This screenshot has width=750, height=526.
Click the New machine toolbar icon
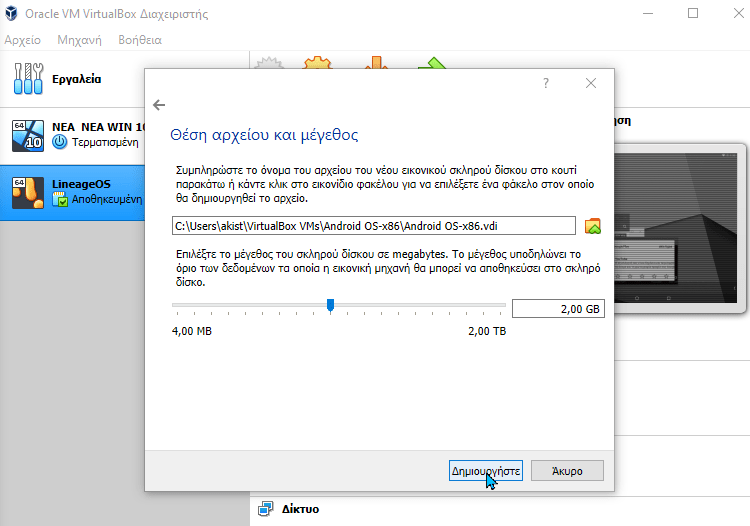pyautogui.click(x=269, y=63)
